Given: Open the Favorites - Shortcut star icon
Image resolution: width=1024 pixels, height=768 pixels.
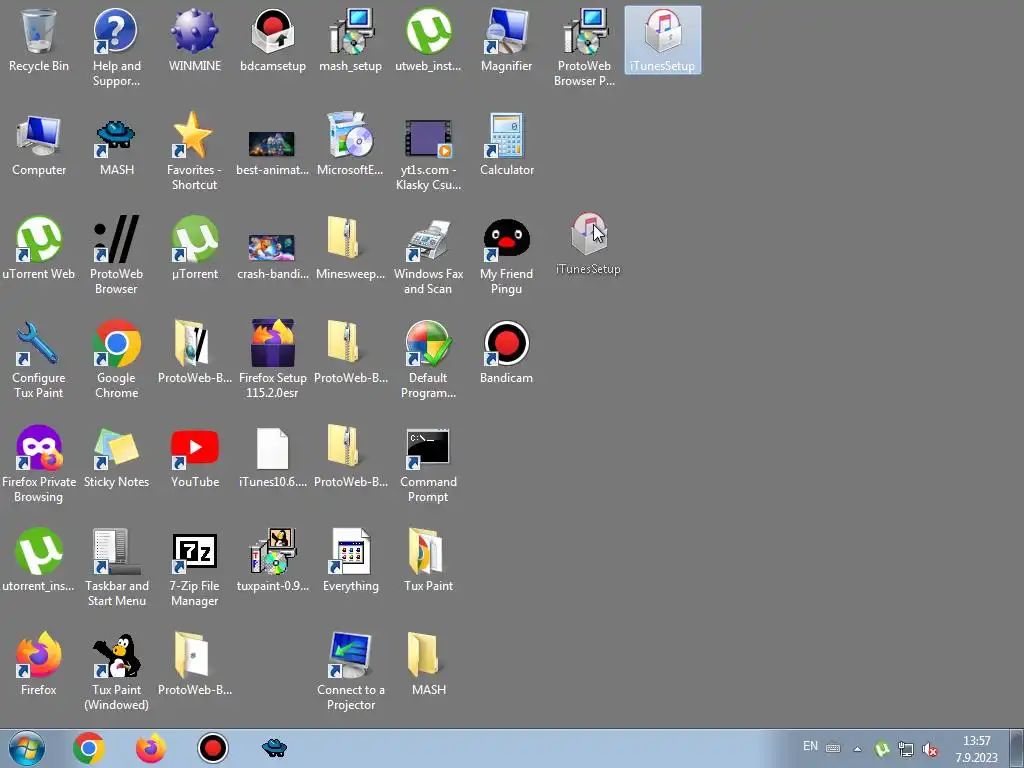Looking at the screenshot, I should 195,152.
